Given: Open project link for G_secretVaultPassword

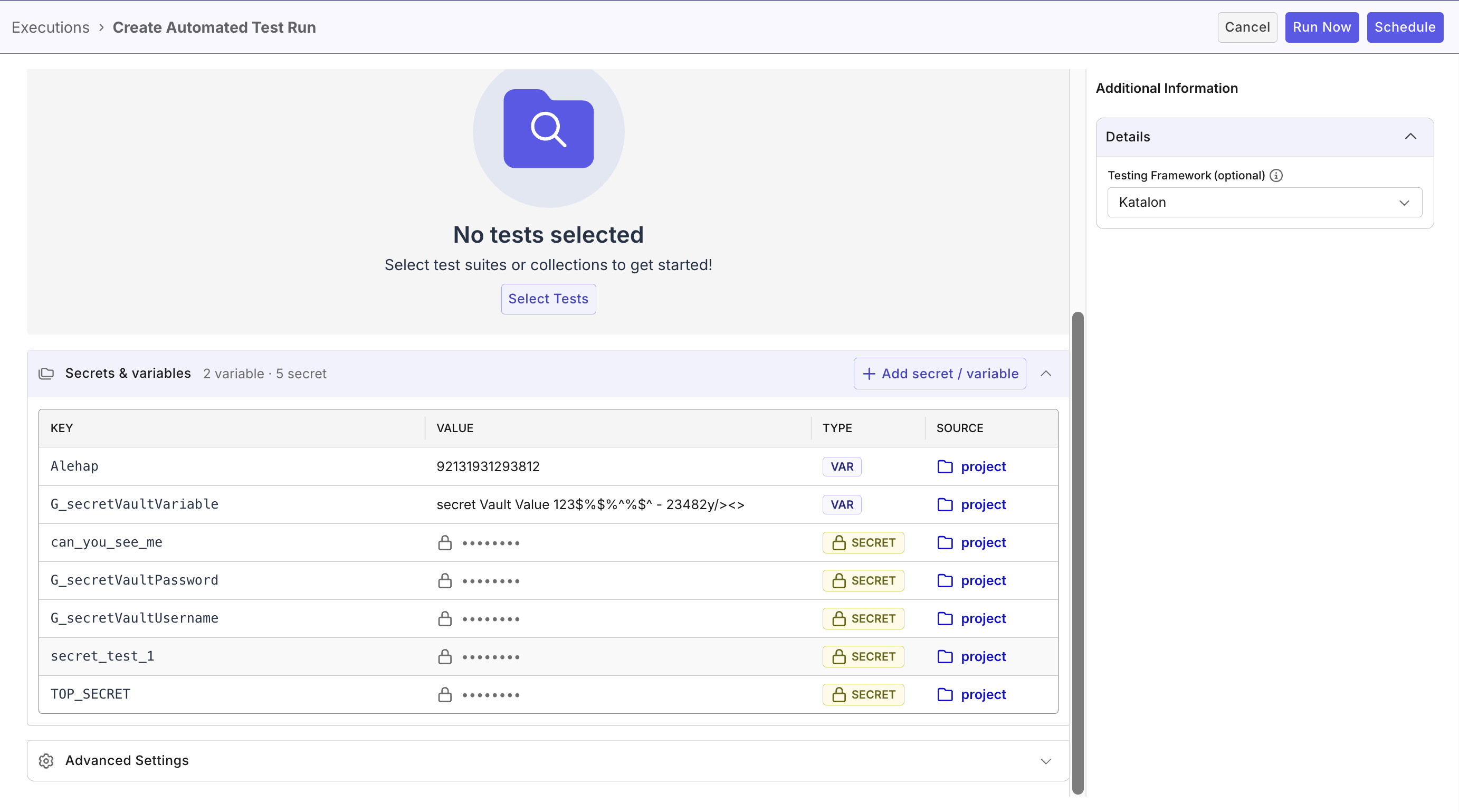Looking at the screenshot, I should 983,580.
